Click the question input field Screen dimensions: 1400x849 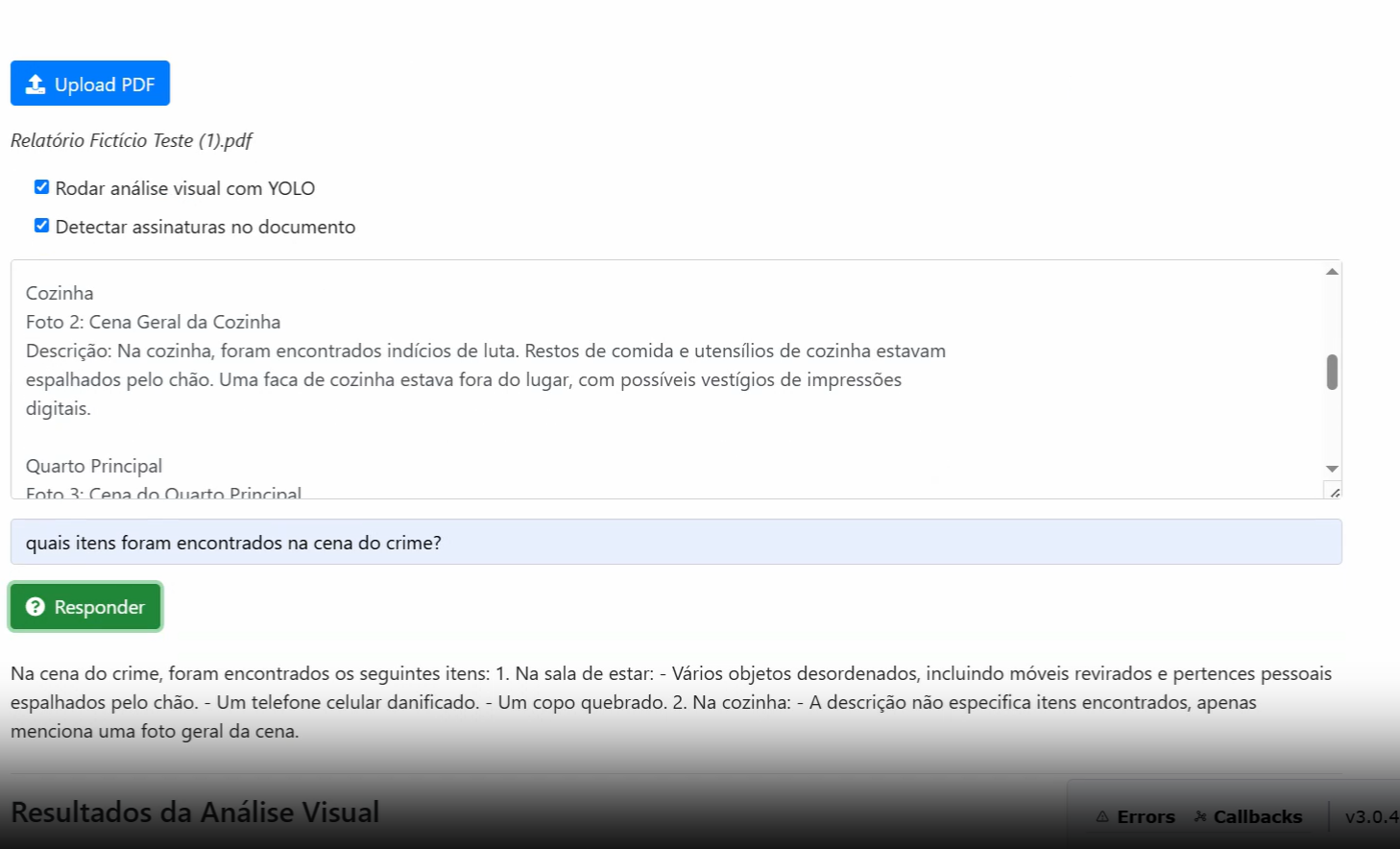[x=676, y=543]
